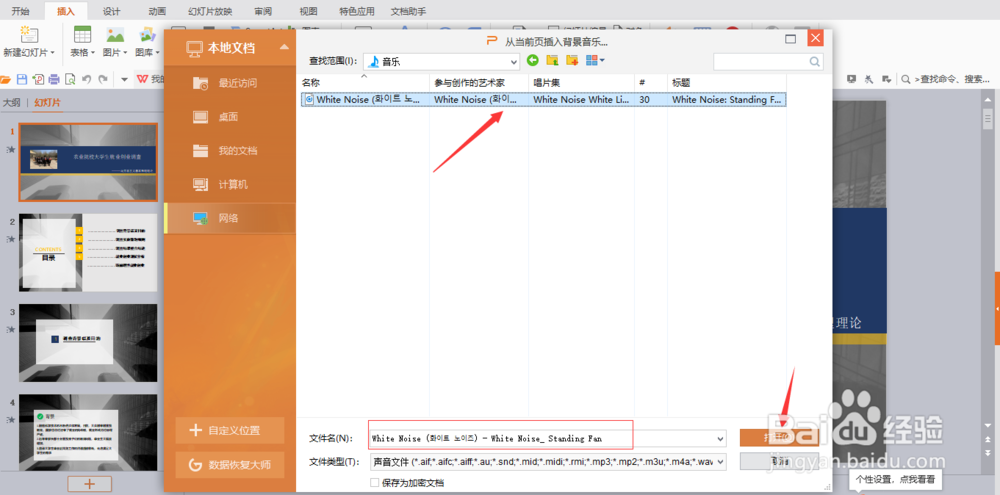1000x495 pixels.
Task: Click the open folder icon in quick toolbar
Action: [x=6, y=80]
